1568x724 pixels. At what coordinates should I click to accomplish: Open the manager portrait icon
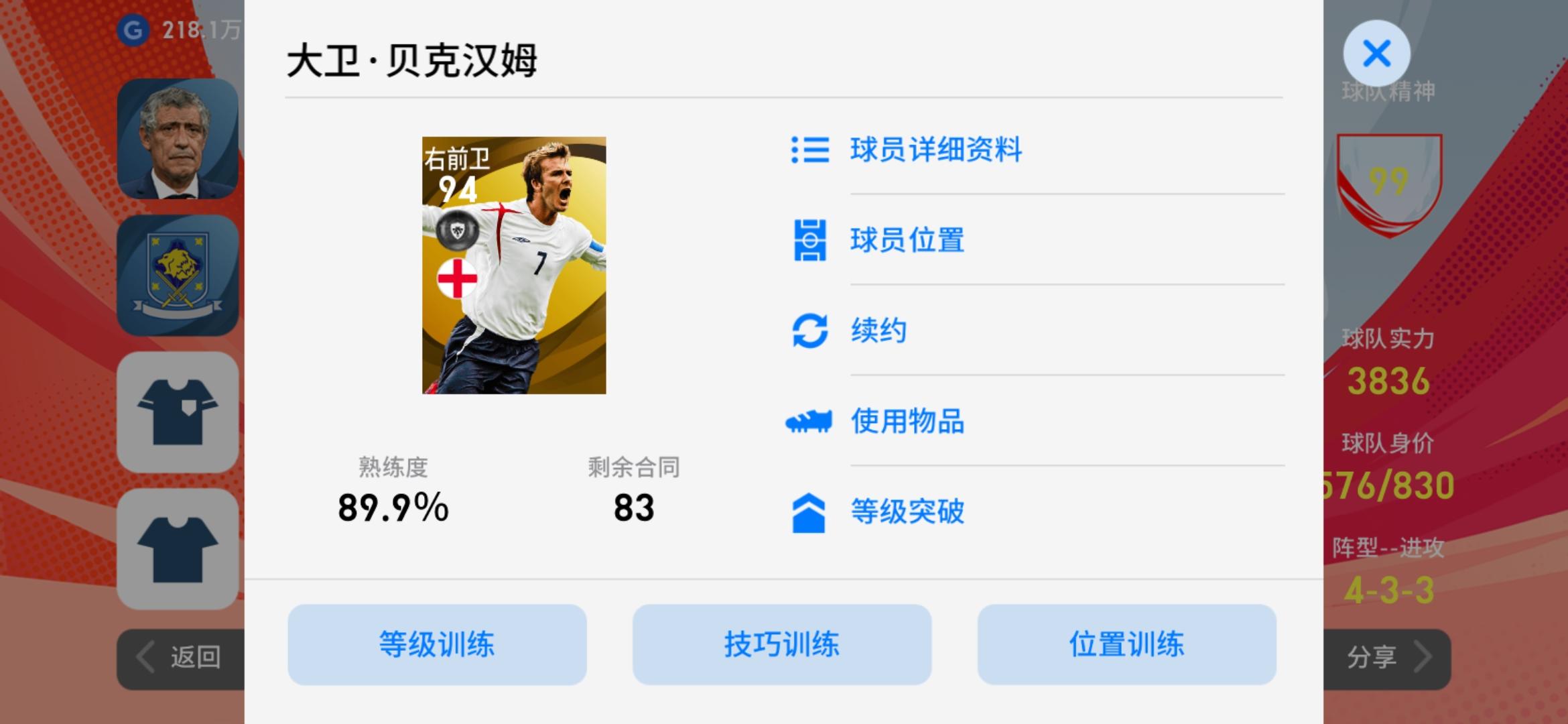178,139
